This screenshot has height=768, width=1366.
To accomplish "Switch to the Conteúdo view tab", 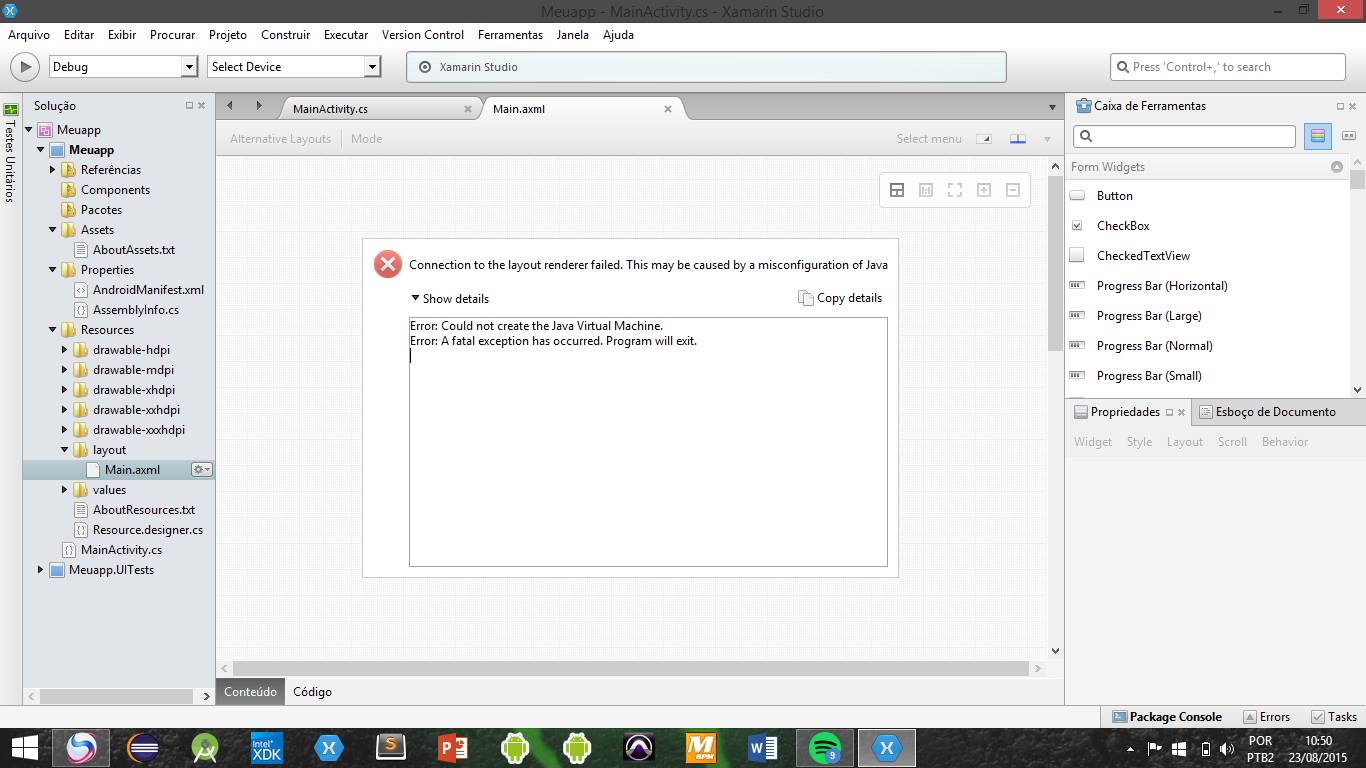I will point(250,692).
